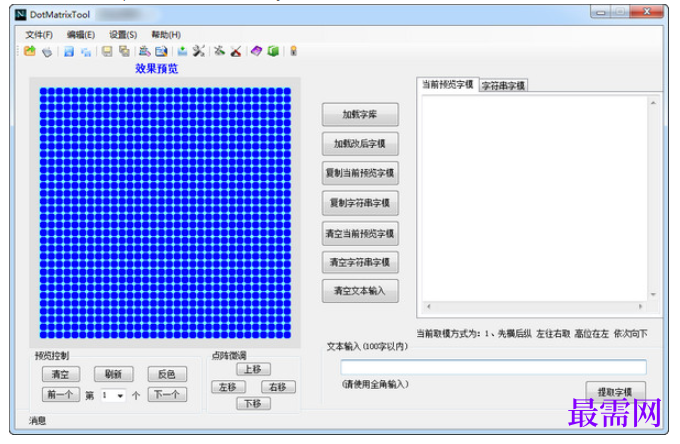The width and height of the screenshot is (680, 444).
Task: Click the 复制字符串字模 button
Action: pyautogui.click(x=360, y=203)
